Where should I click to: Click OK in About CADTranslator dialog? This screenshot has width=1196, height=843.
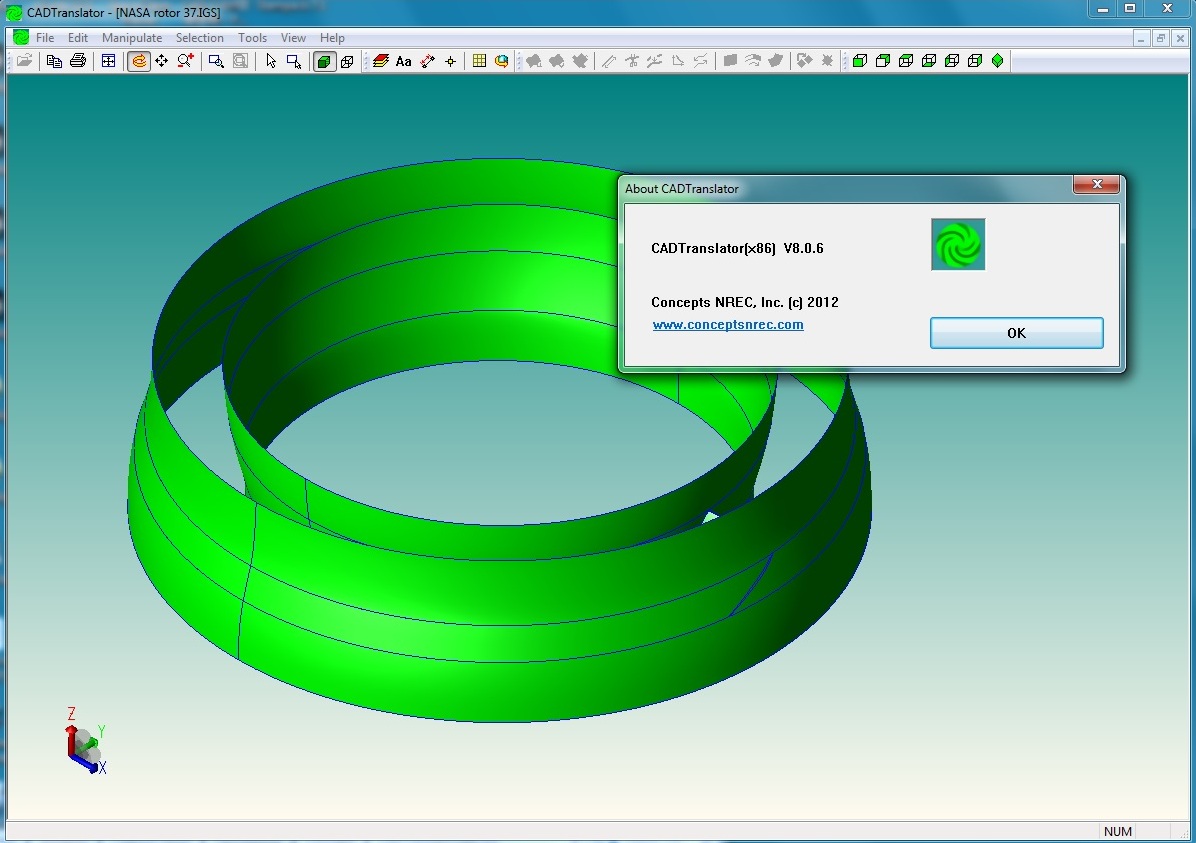tap(1016, 333)
